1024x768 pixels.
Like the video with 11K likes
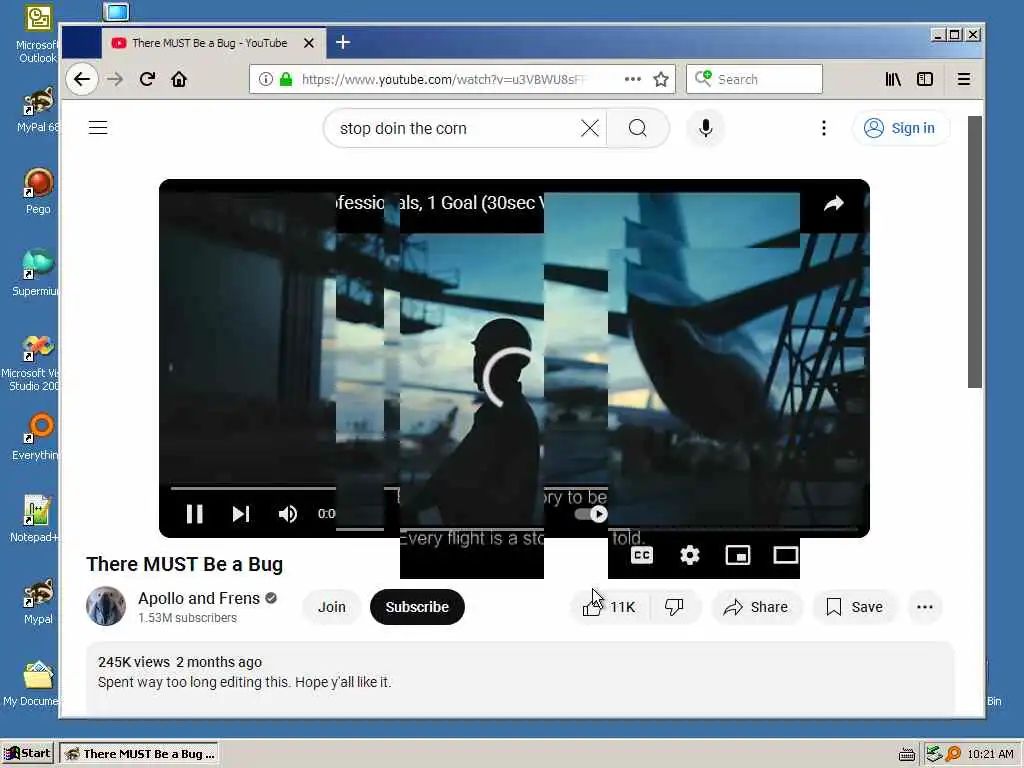pyautogui.click(x=609, y=607)
